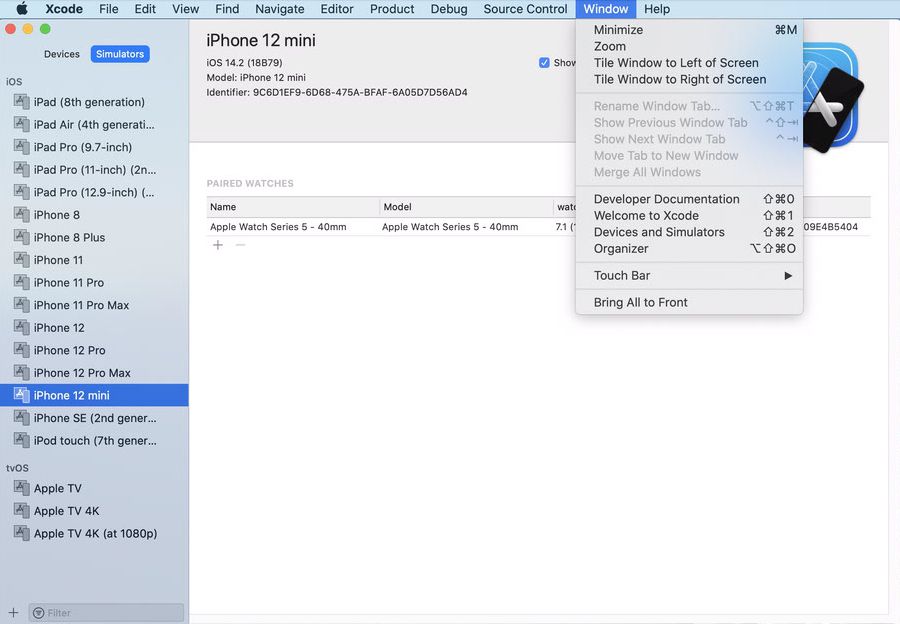Select iPad (8th generation) simulator
900x624 pixels.
[x=94, y=102]
